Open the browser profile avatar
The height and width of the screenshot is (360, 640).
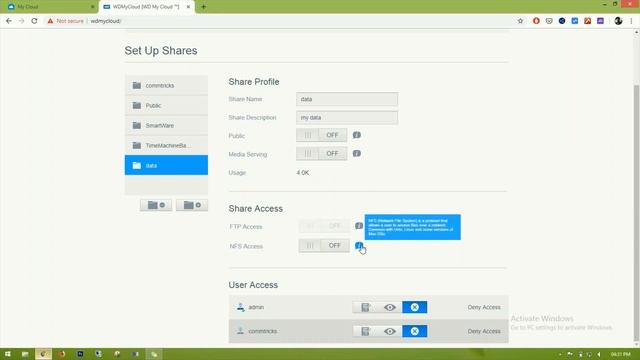coord(618,21)
